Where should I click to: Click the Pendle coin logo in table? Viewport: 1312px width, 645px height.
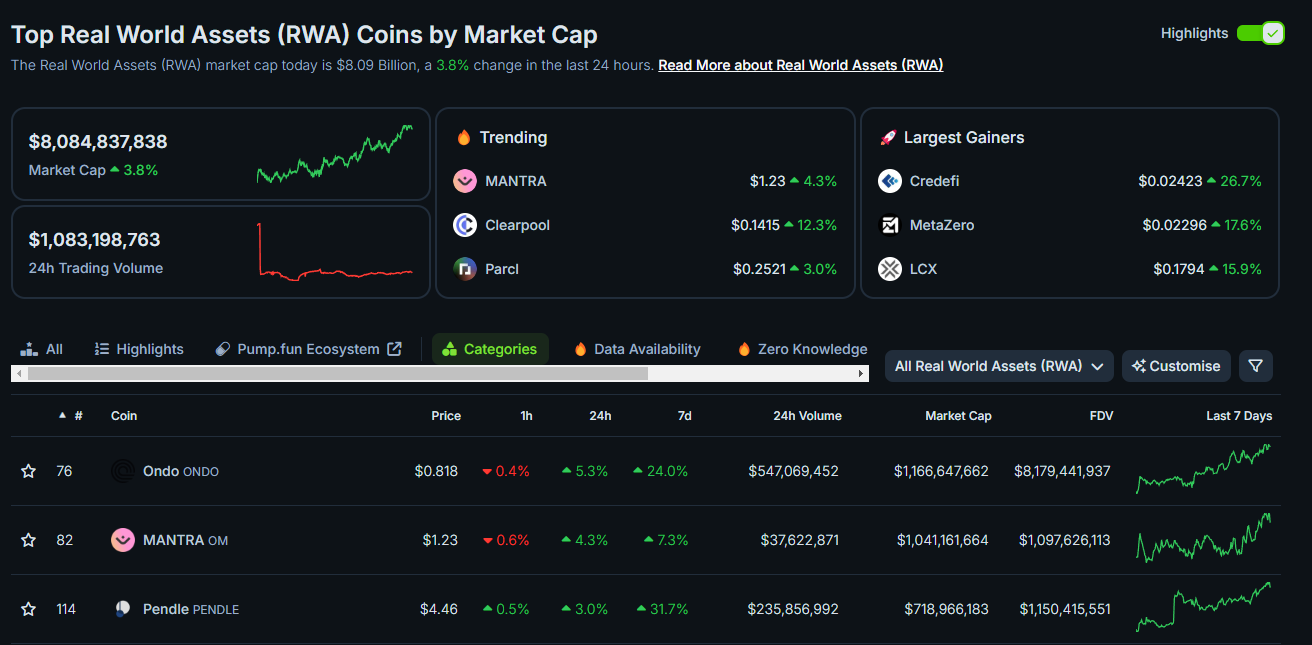pos(122,609)
